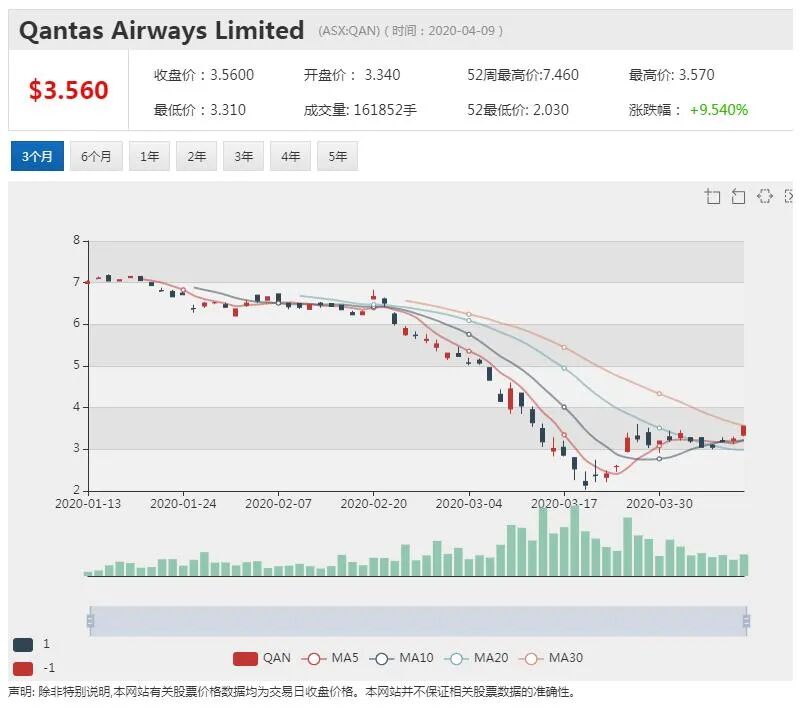
Task: Click the 最低价：3.310 text
Action: [199, 110]
